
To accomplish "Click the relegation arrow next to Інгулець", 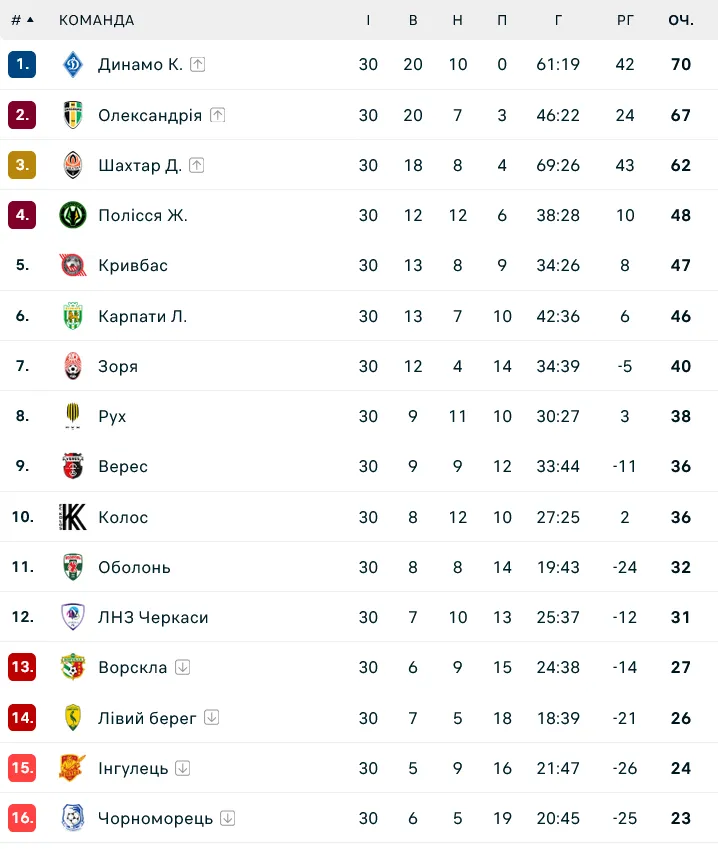I will click(x=183, y=768).
